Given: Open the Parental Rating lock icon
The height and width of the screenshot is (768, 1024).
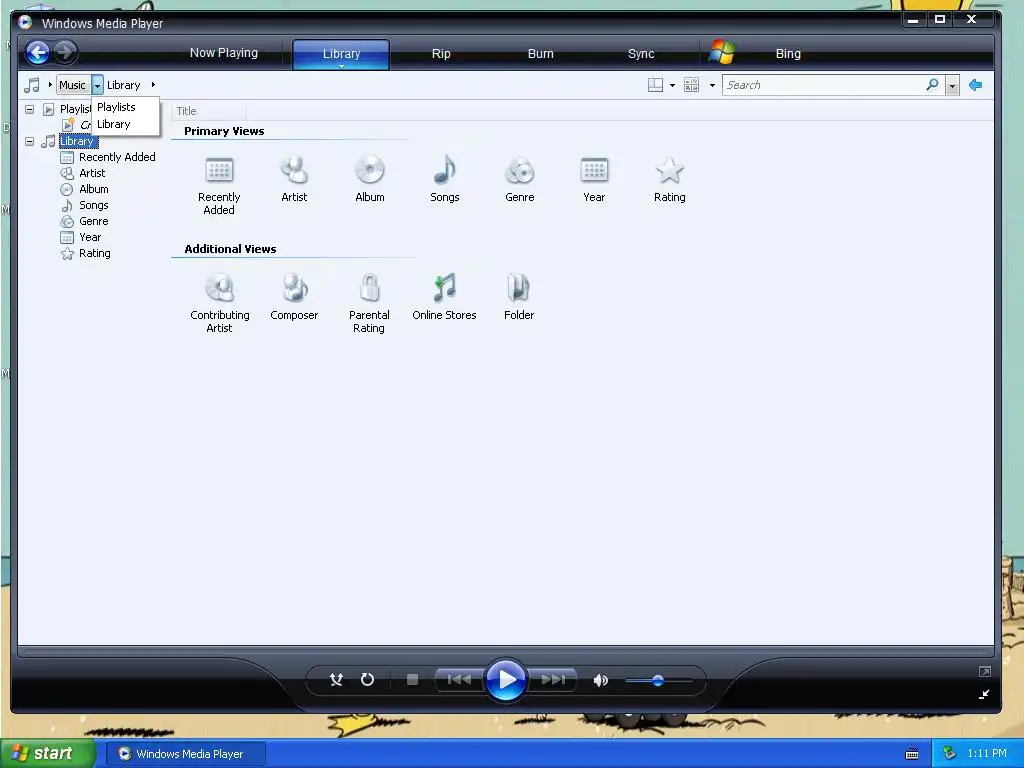Looking at the screenshot, I should pyautogui.click(x=370, y=288).
